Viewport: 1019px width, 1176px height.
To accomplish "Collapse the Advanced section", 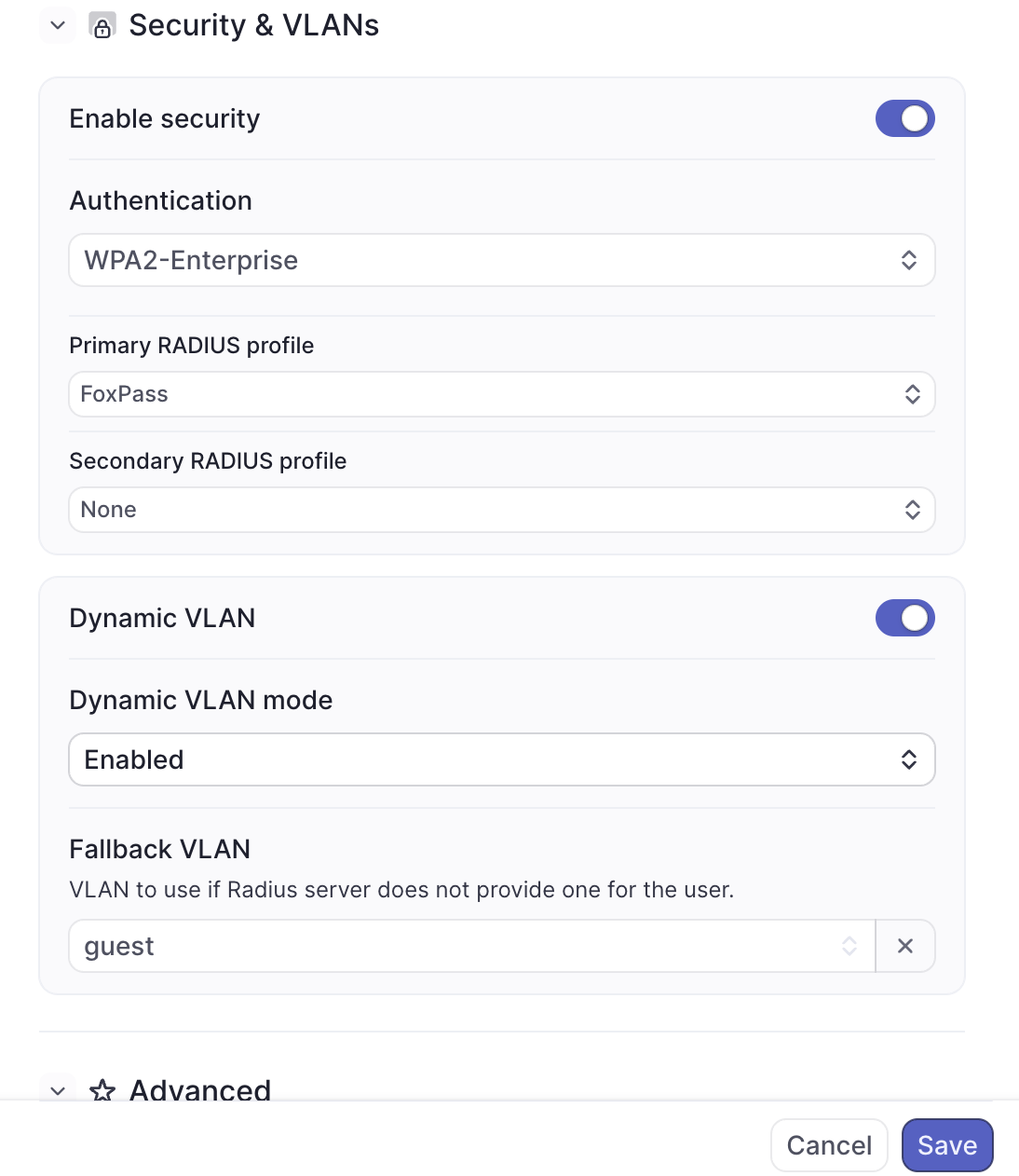I will click(57, 1090).
